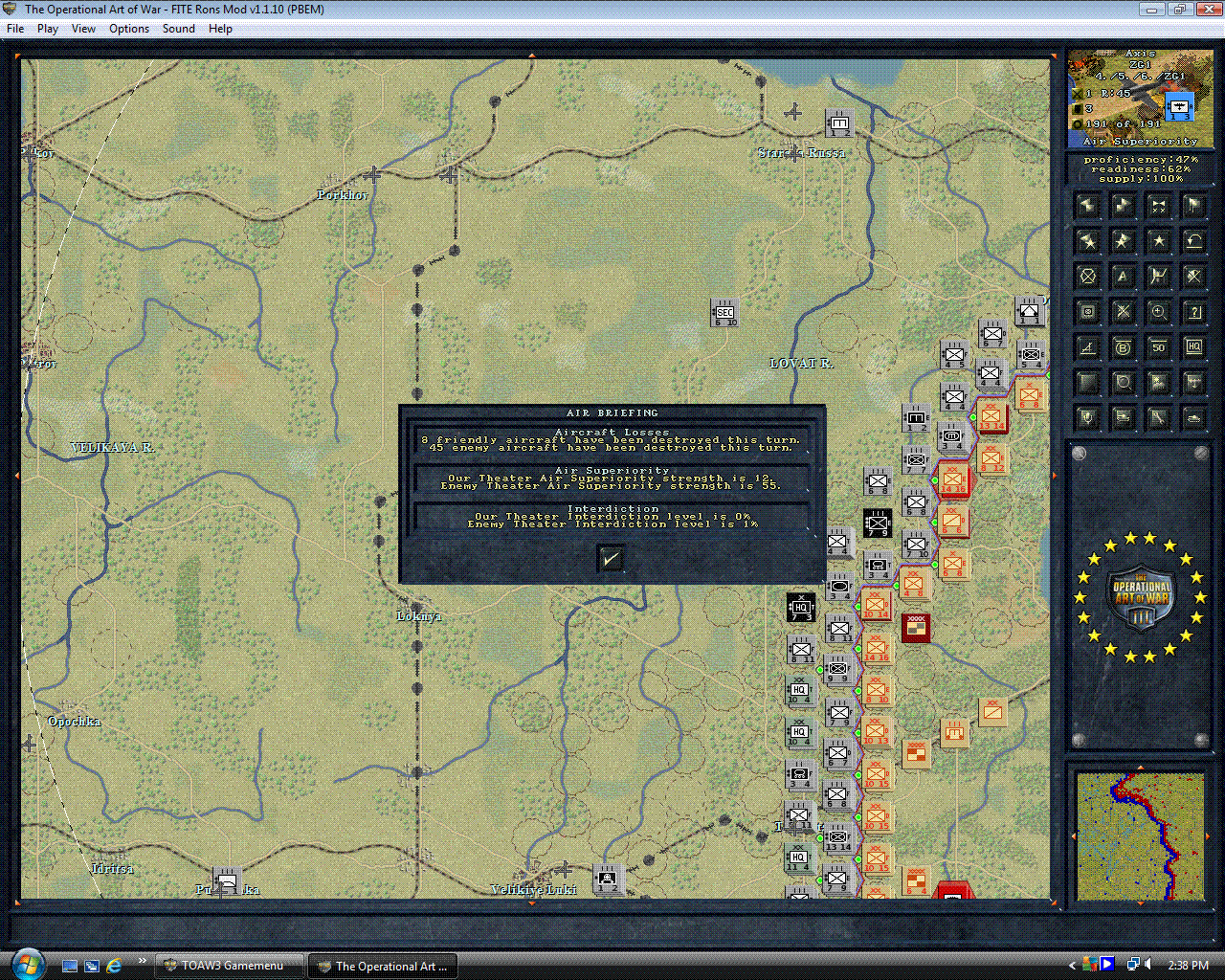This screenshot has width=1225, height=980.
Task: Open the Sound menu
Action: click(x=179, y=29)
